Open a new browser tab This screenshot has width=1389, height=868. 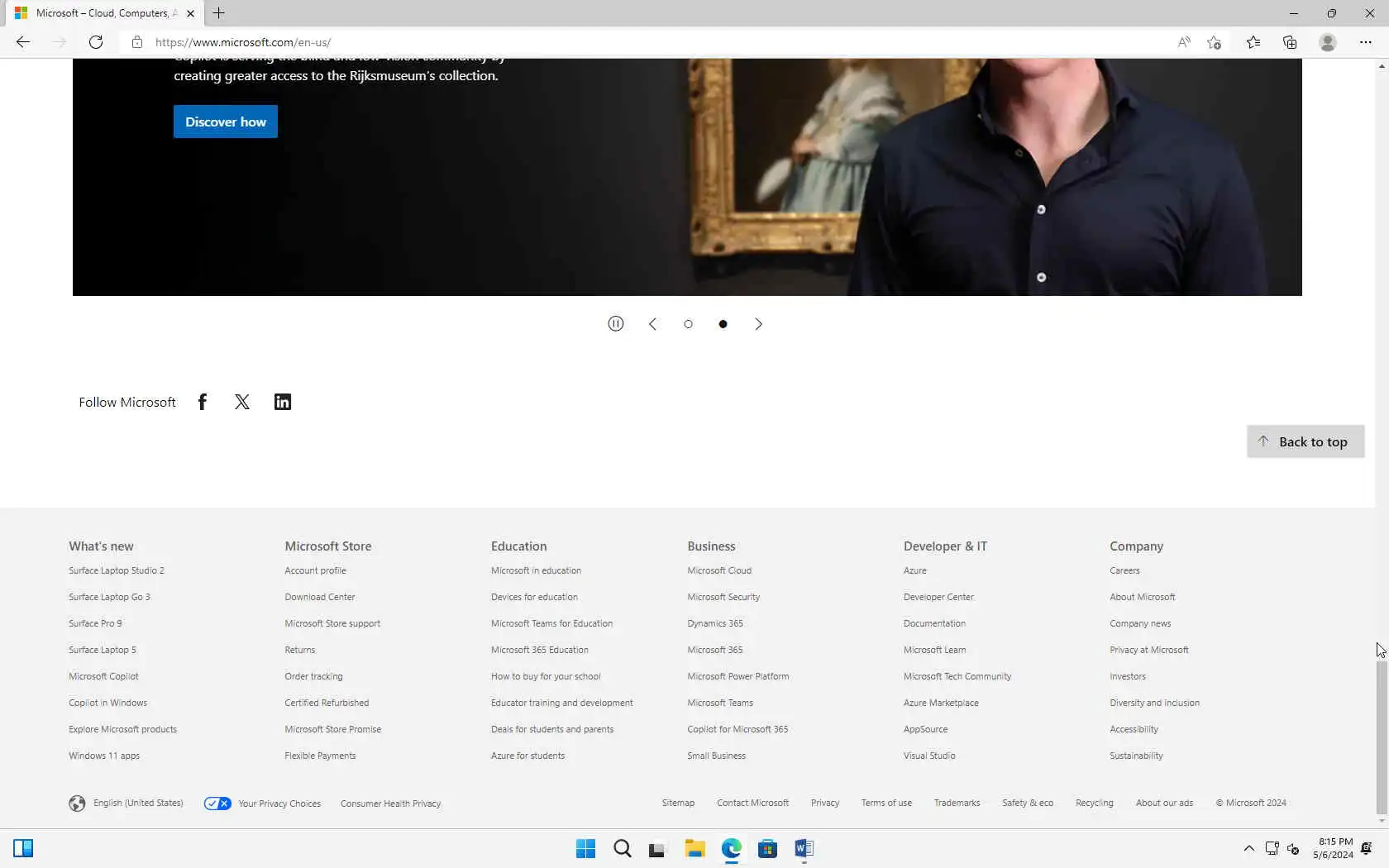click(219, 13)
